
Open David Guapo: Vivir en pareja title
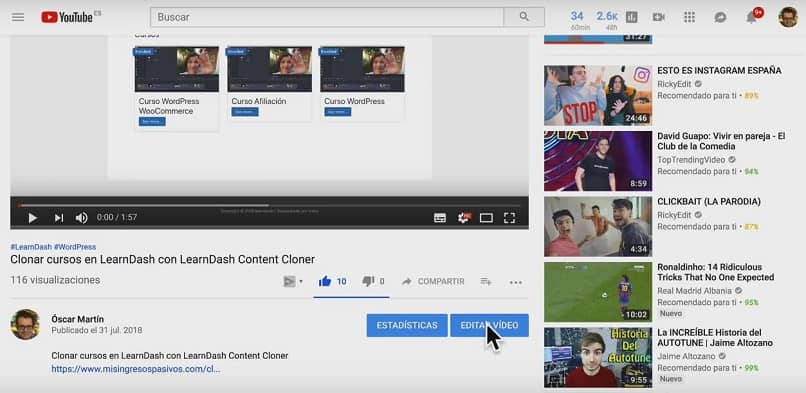click(x=721, y=141)
